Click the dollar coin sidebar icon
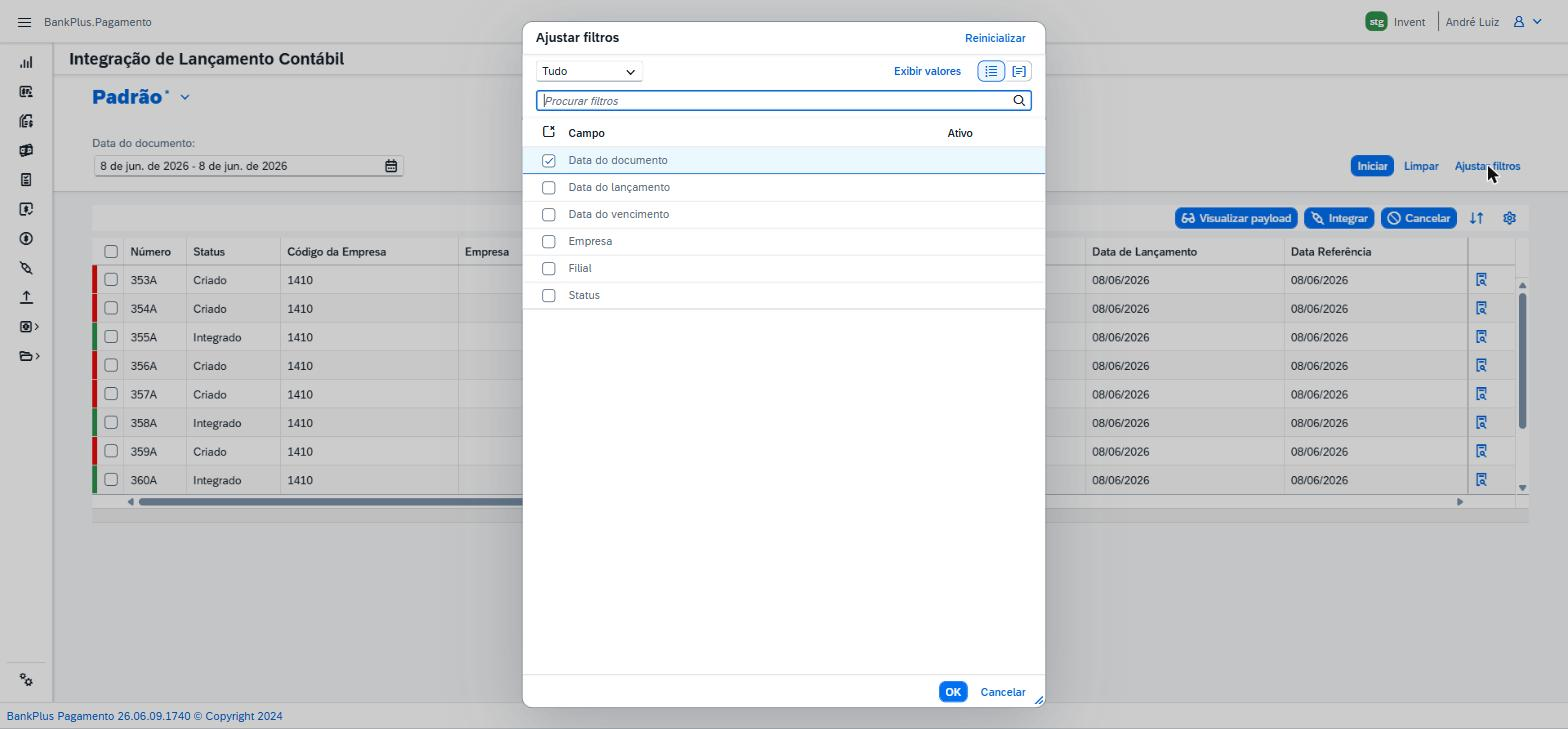The height and width of the screenshot is (729, 1568). point(26,239)
